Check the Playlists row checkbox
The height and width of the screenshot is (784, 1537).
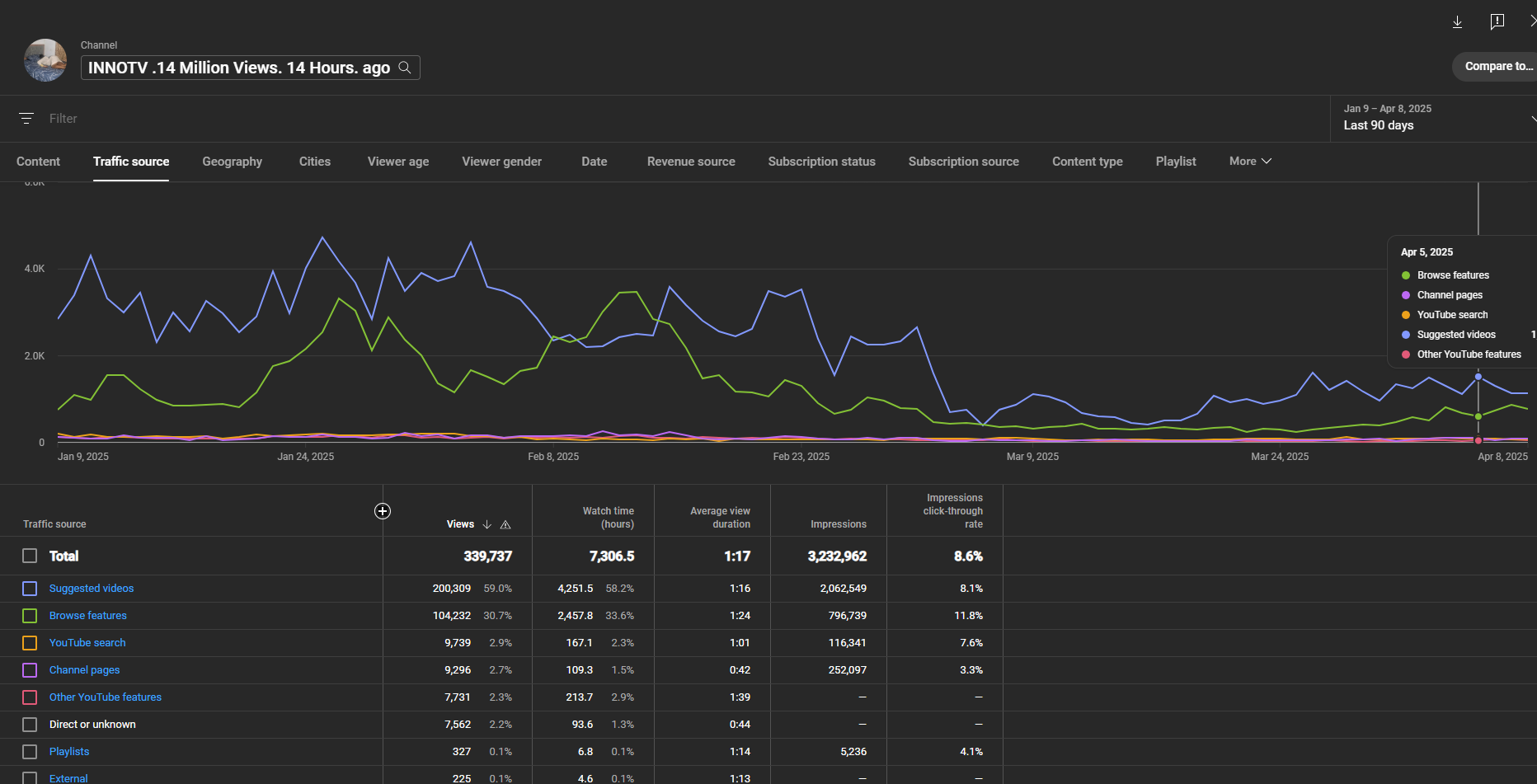30,752
